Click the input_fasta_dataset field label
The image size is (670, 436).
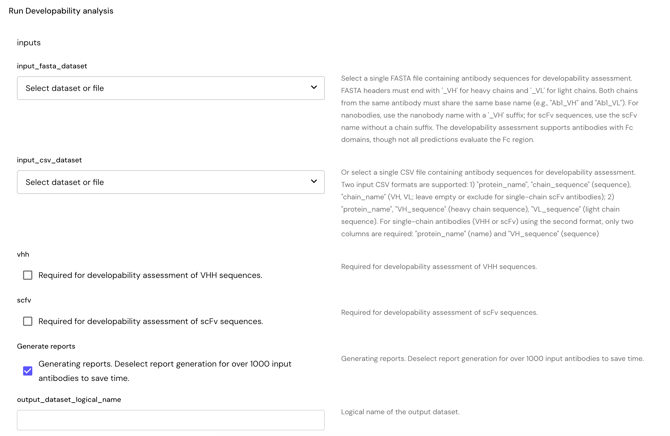pos(52,66)
